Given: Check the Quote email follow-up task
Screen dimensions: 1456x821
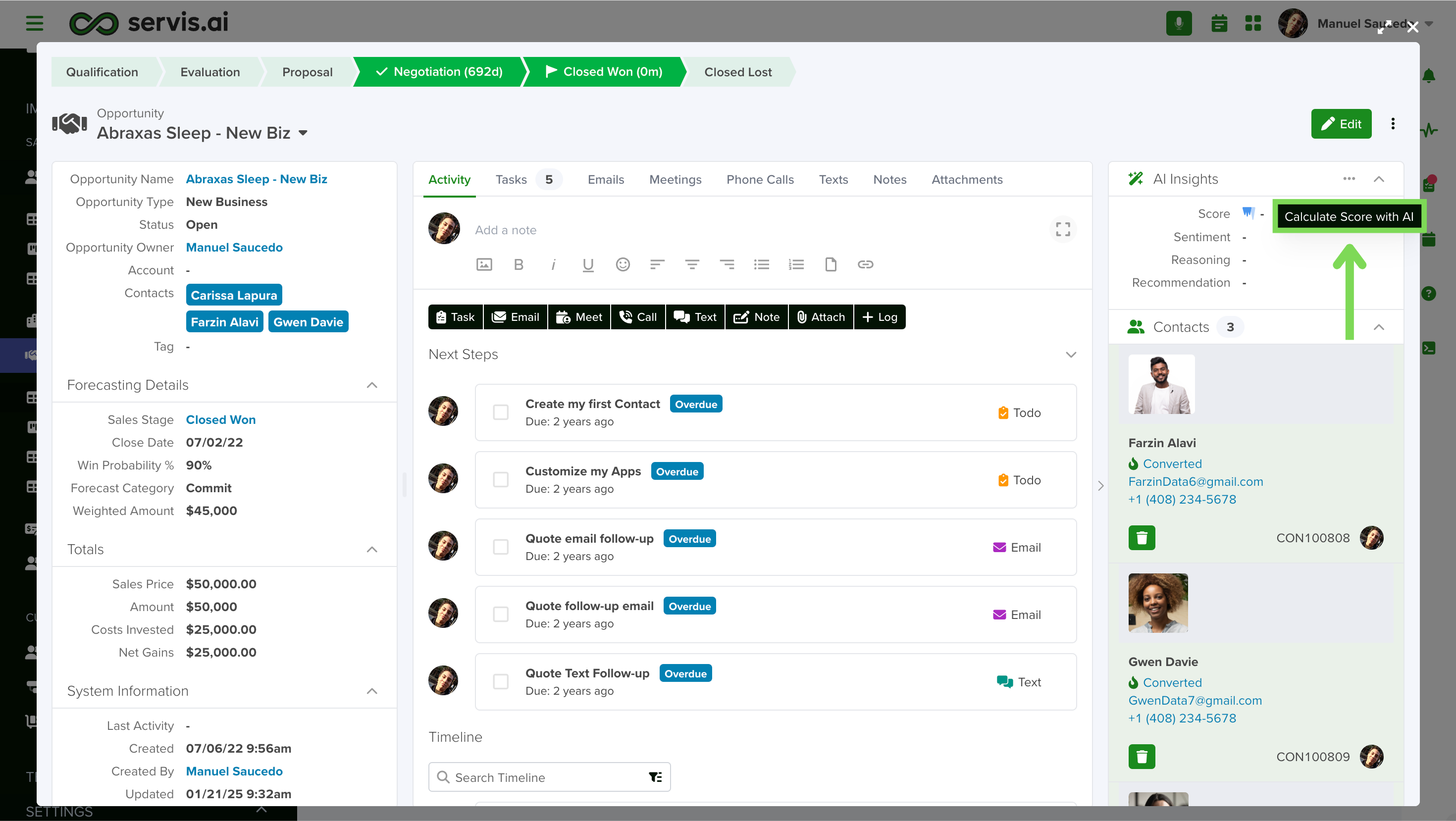Looking at the screenshot, I should pos(501,546).
